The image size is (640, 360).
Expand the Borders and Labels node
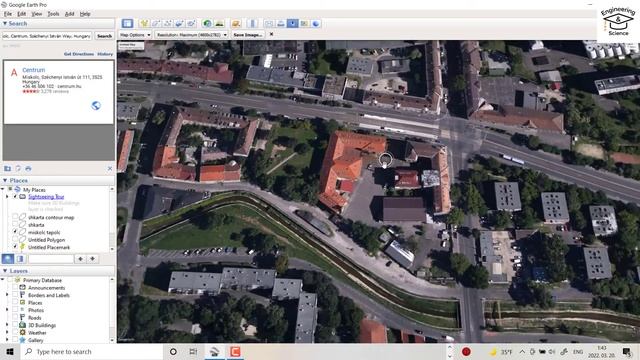(x=7, y=295)
